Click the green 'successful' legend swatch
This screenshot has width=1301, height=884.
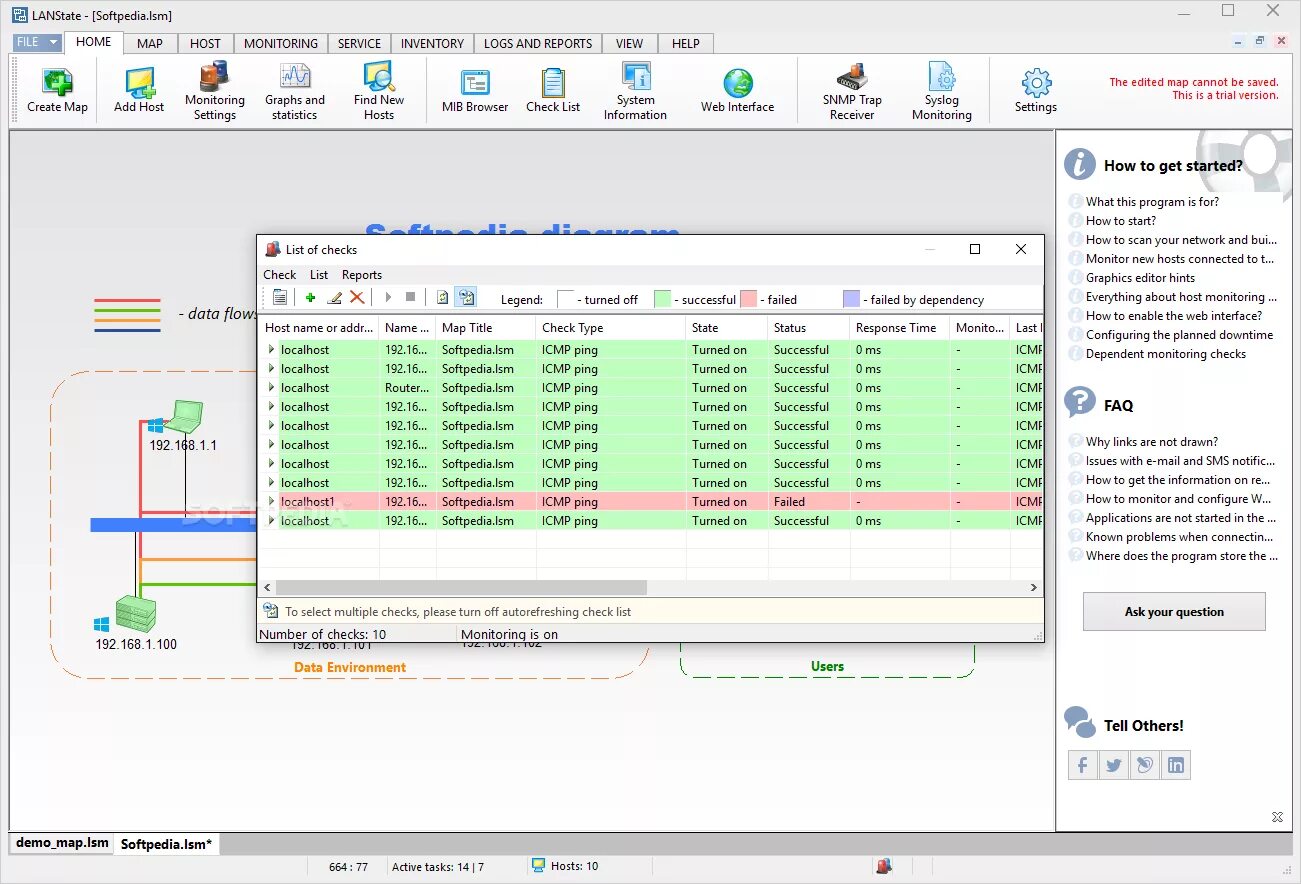[x=662, y=299]
